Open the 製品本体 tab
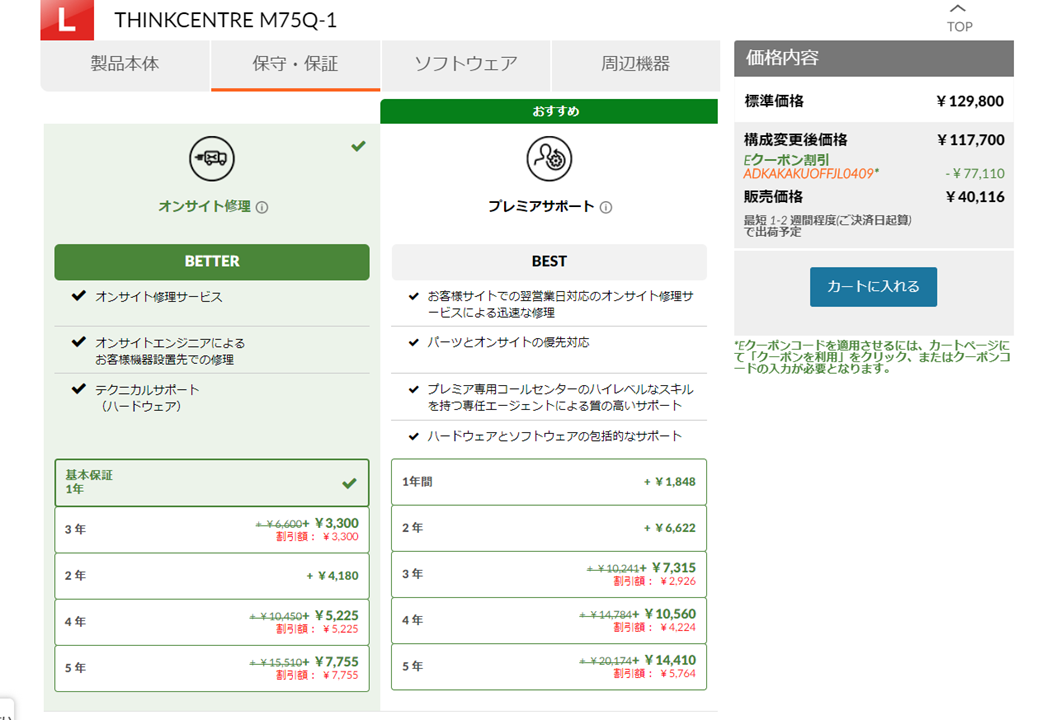This screenshot has width=1042, height=720. [125, 64]
